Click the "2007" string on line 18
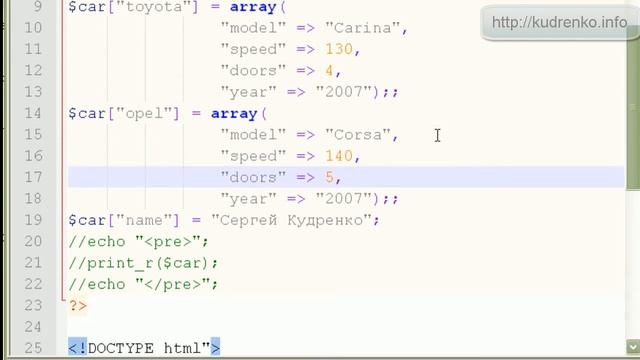640x360 pixels. (x=343, y=198)
